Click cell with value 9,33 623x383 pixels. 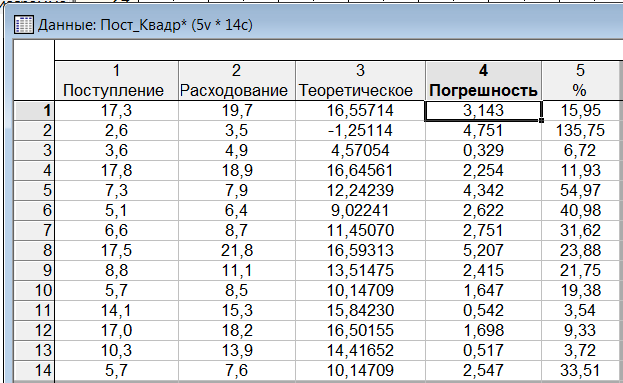coord(580,331)
